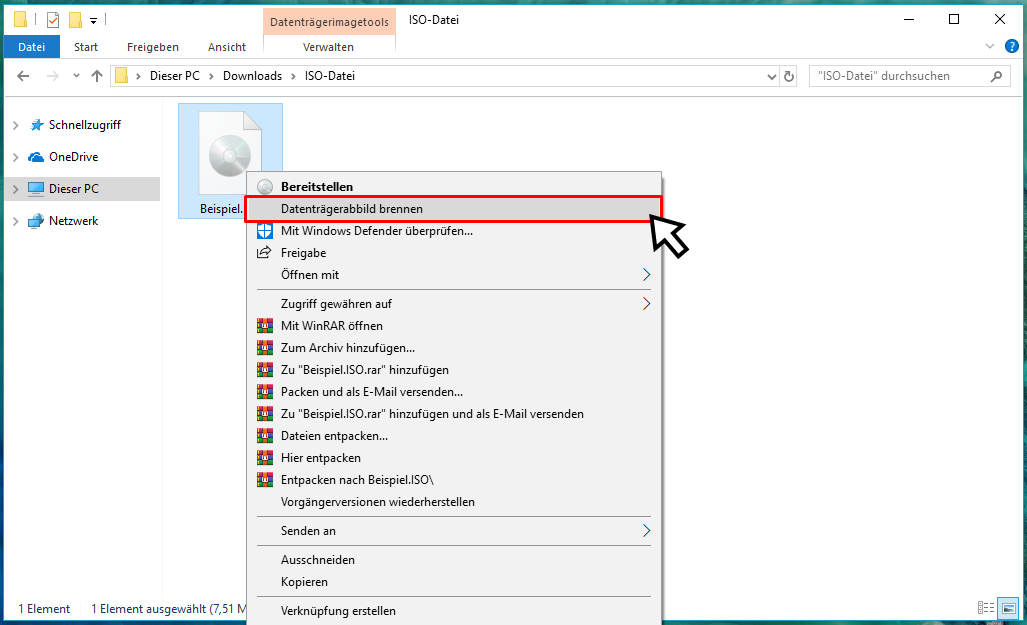Viewport: 1027px width, 625px height.
Task: Select the Datenträgerimagetools contextual tab header
Action: [x=329, y=22]
